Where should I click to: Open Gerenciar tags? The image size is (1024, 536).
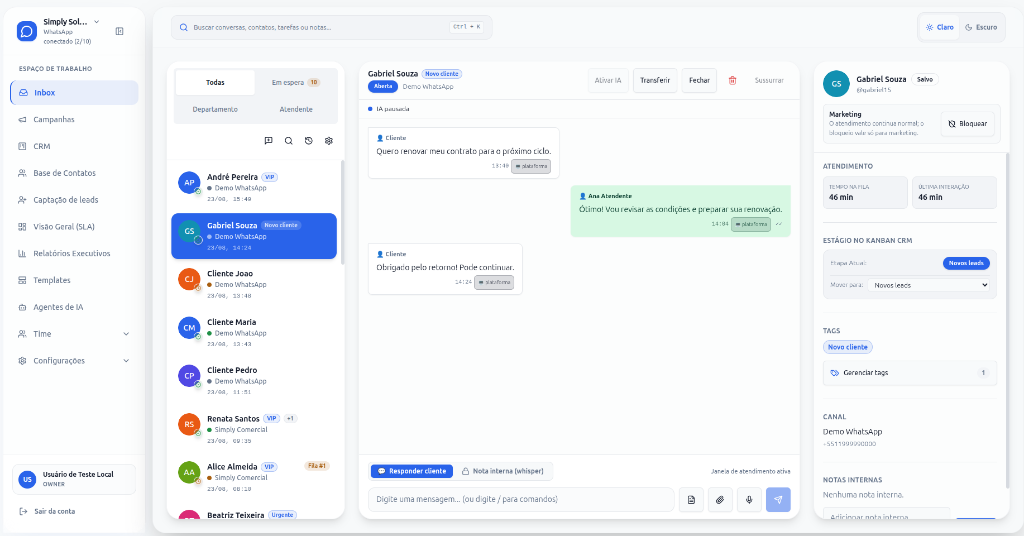[x=910, y=373]
